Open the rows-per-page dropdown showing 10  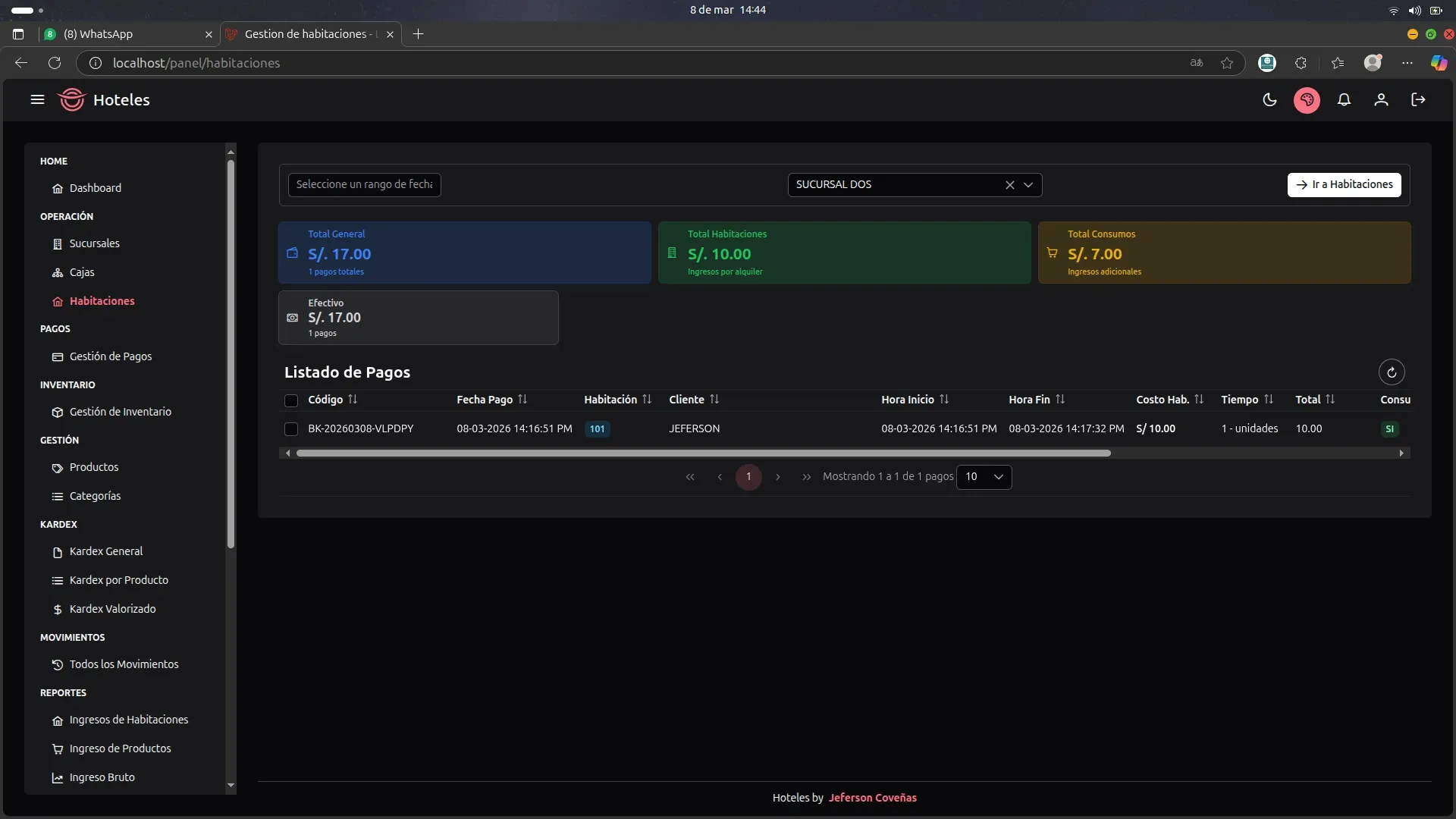click(x=984, y=477)
